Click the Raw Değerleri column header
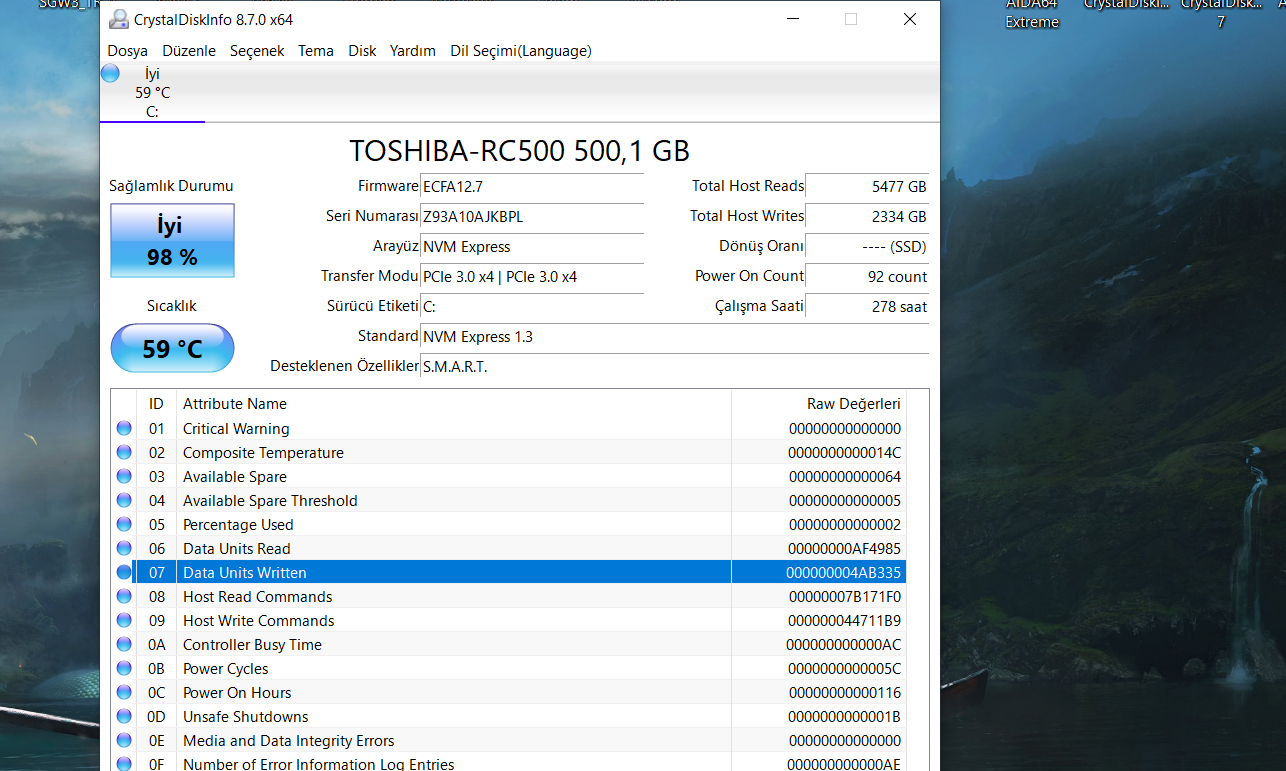Screen dimensions: 1286x771 click(853, 404)
